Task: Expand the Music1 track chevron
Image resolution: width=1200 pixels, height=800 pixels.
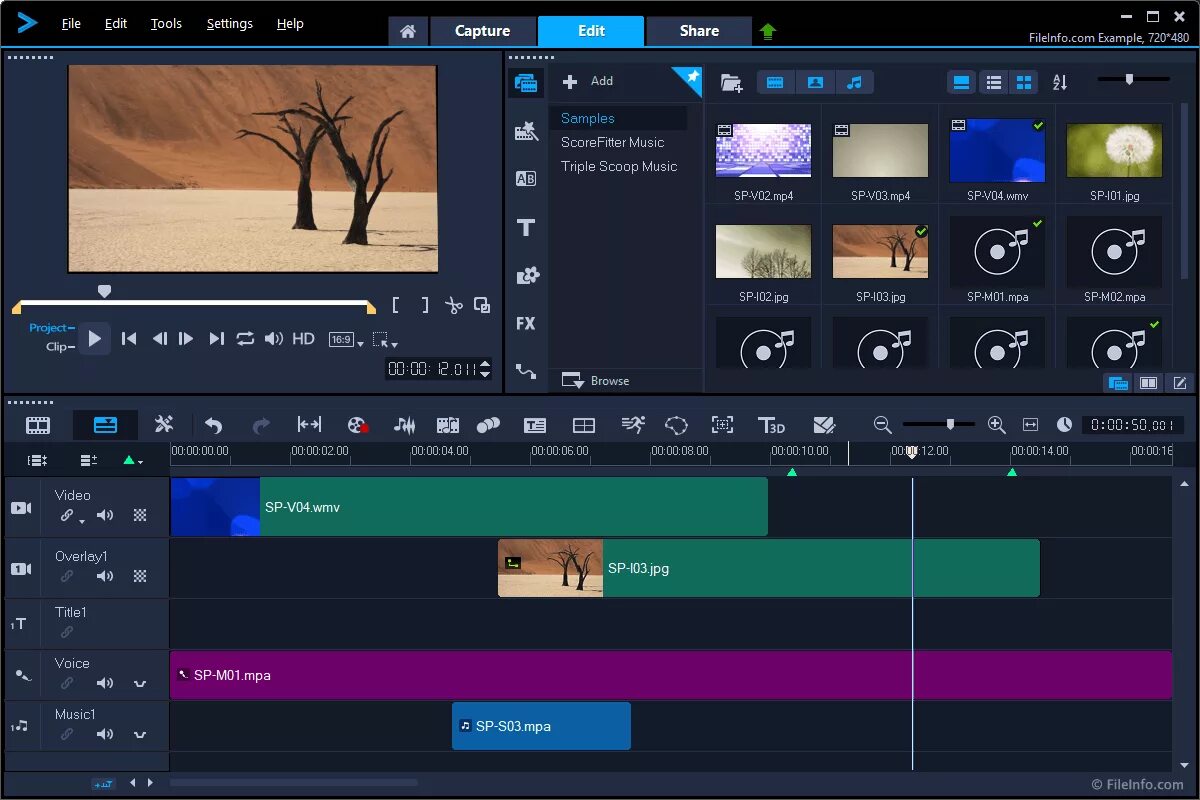Action: click(x=140, y=735)
